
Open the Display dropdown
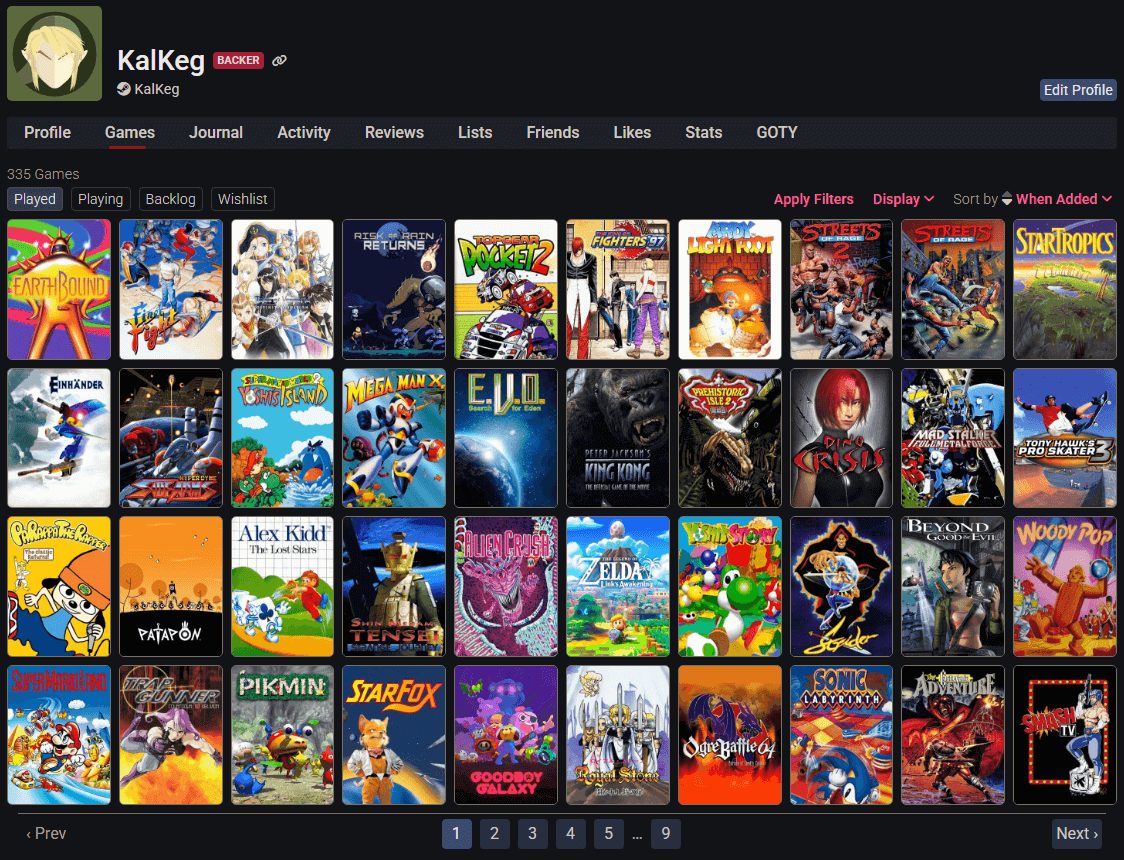[902, 198]
